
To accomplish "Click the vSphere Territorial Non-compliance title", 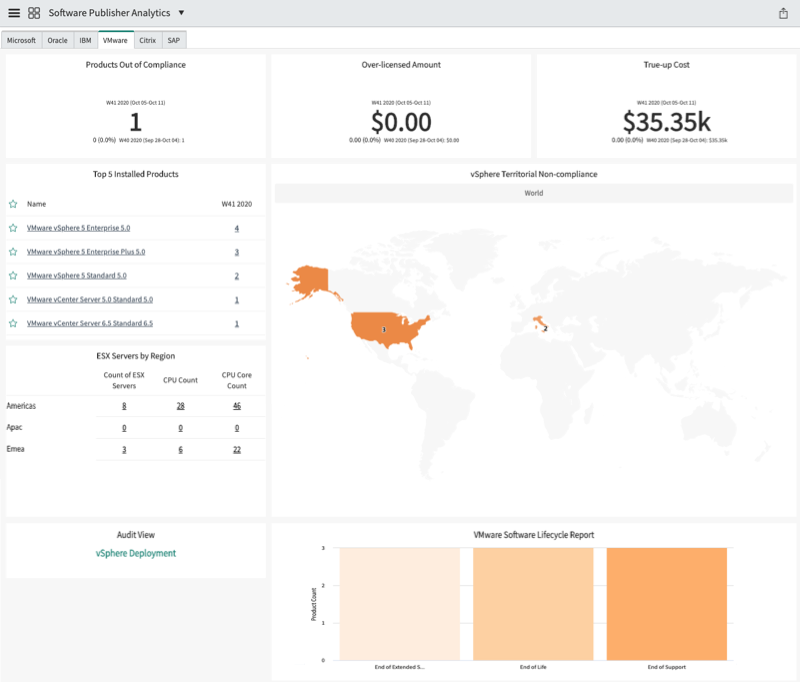I will point(534,174).
